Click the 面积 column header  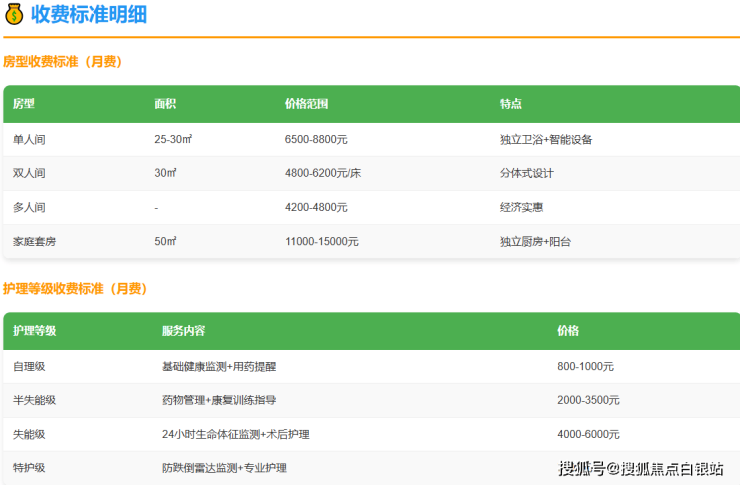click(165, 104)
